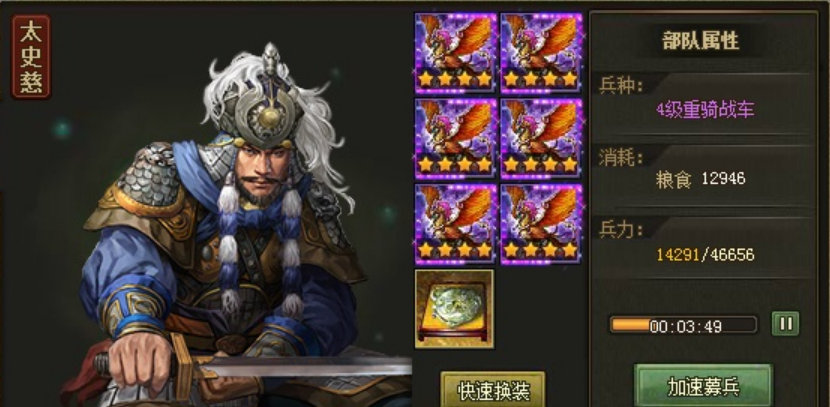Open the middle-right griffin equipment slot
This screenshot has height=407, width=830.
[541, 139]
